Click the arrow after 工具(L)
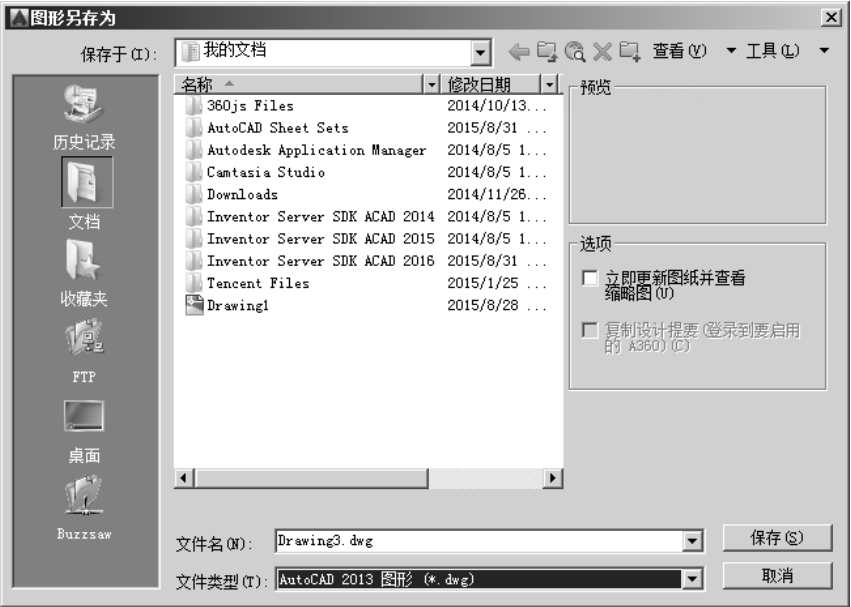This screenshot has height=607, width=851. click(824, 51)
